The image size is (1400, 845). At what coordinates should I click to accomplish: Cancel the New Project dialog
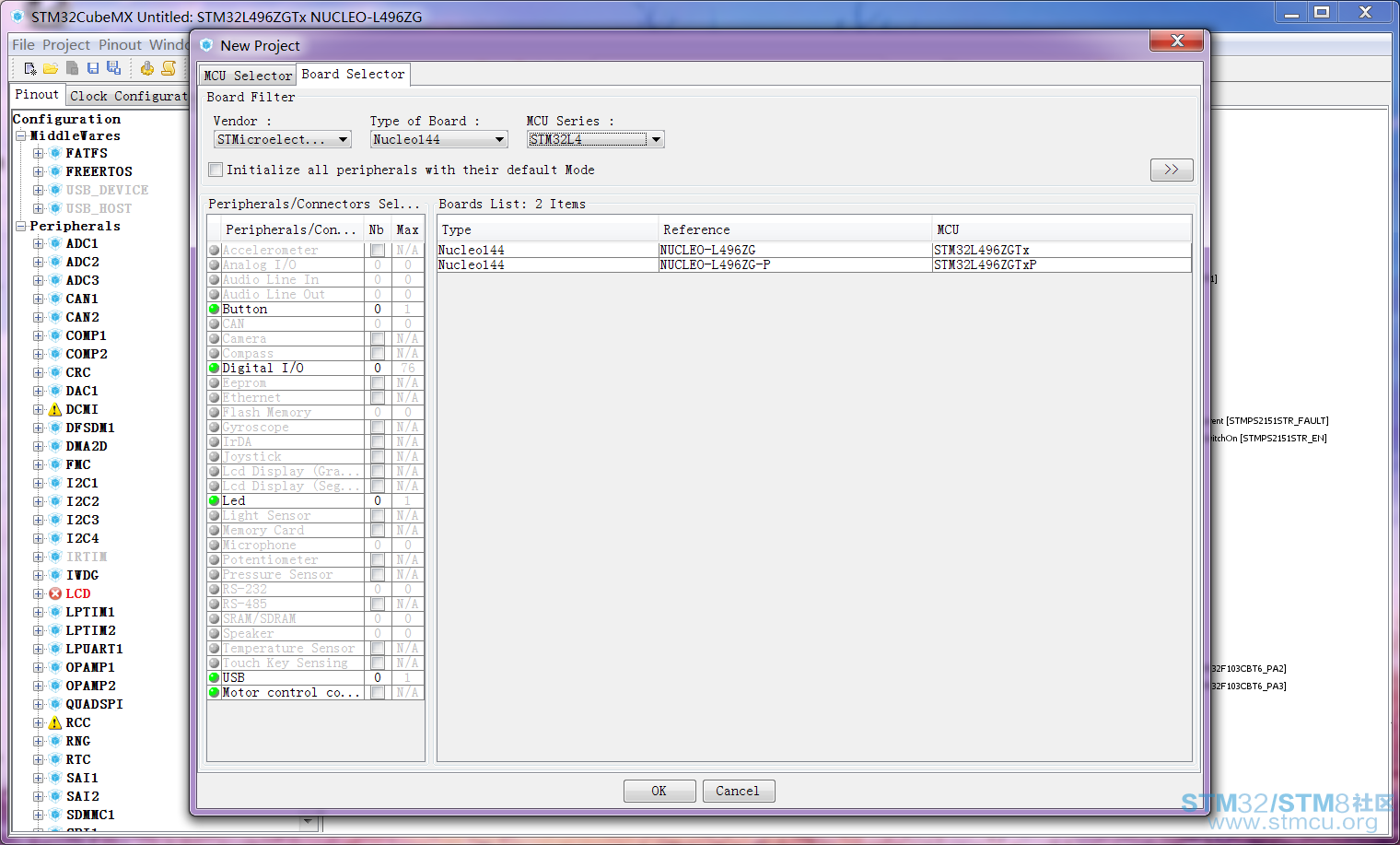(x=738, y=791)
